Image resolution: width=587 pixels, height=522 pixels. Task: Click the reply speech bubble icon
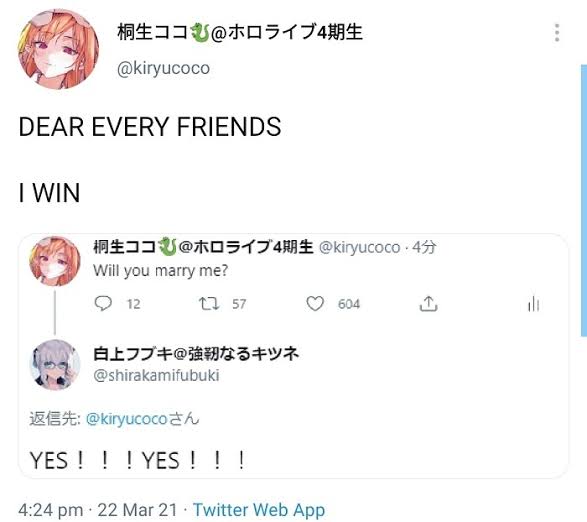coord(103,303)
